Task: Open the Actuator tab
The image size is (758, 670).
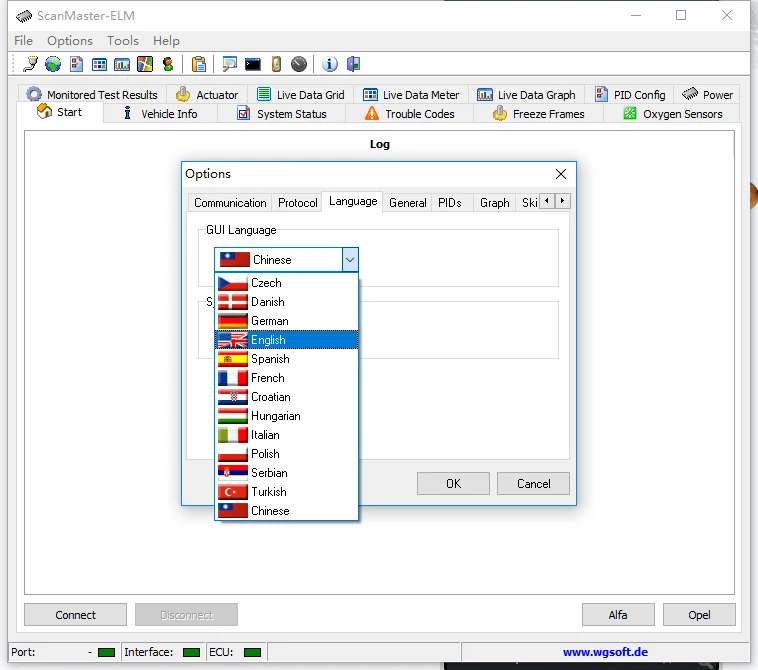Action: [207, 94]
